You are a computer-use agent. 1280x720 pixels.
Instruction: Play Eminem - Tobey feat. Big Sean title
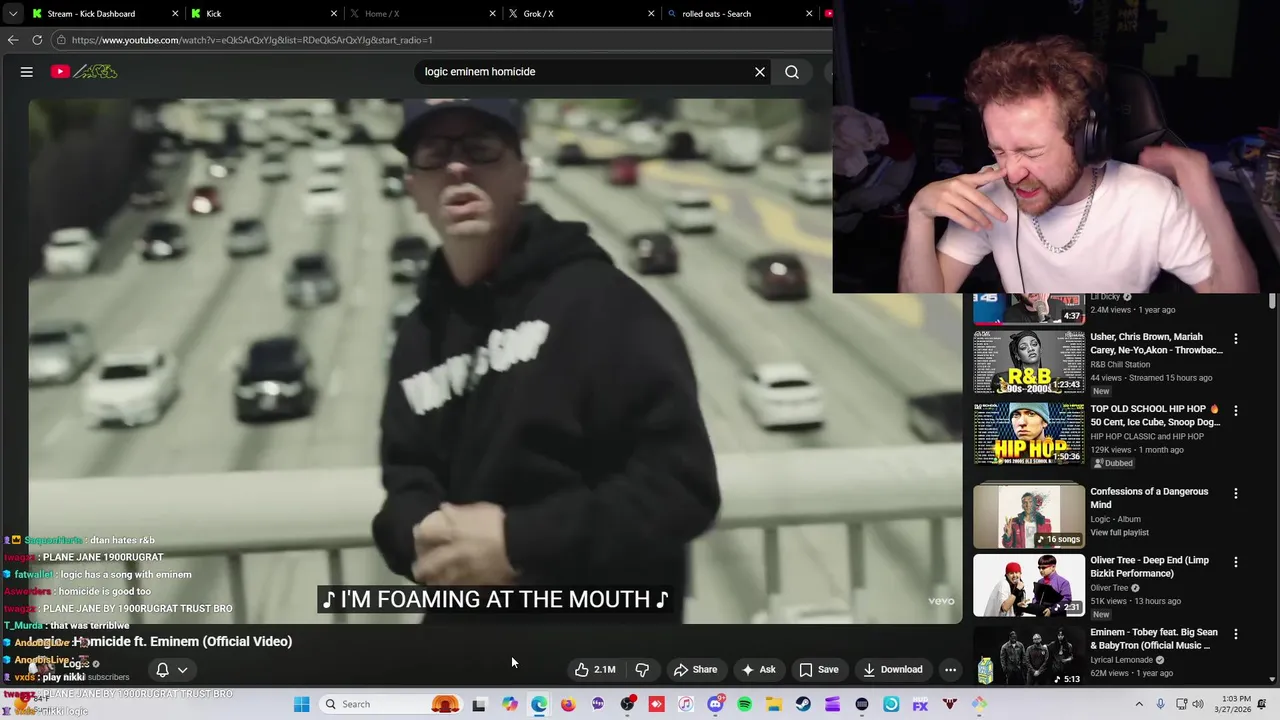(x=1154, y=639)
